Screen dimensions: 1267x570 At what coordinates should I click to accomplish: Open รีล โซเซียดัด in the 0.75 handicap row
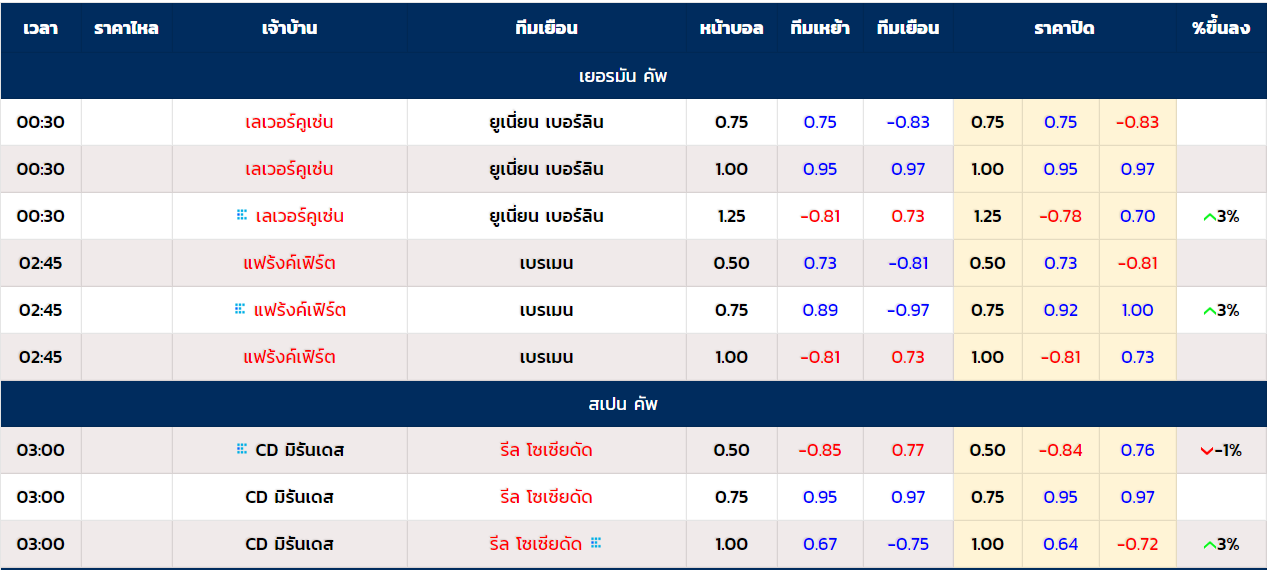pyautogui.click(x=546, y=497)
